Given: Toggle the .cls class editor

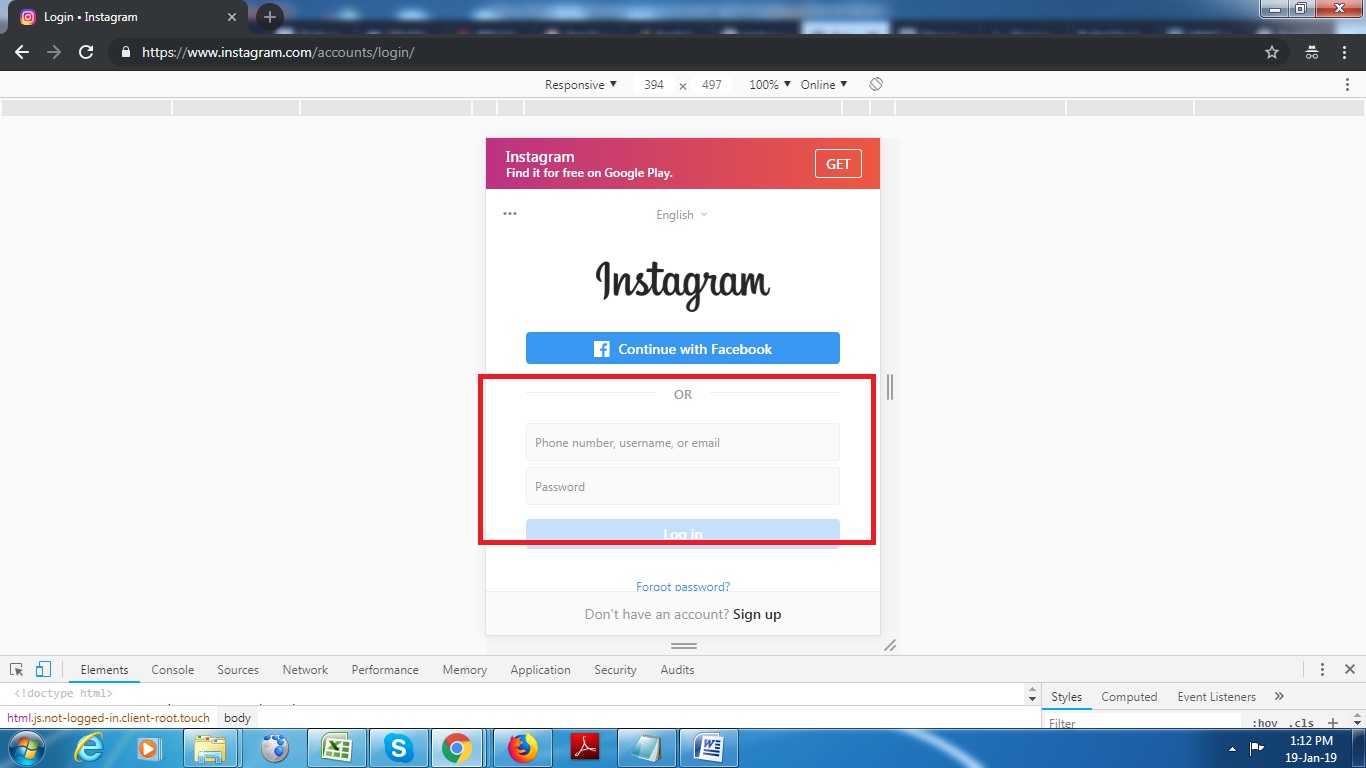Looking at the screenshot, I should pyautogui.click(x=1301, y=723).
